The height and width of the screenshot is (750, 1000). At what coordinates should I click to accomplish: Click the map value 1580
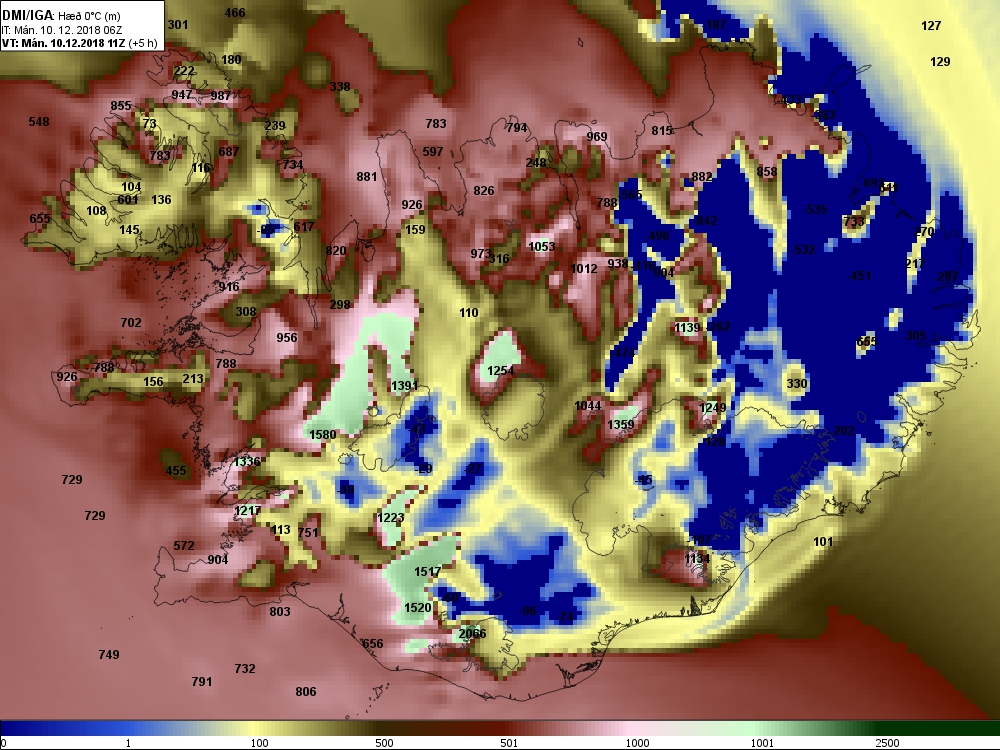point(322,434)
